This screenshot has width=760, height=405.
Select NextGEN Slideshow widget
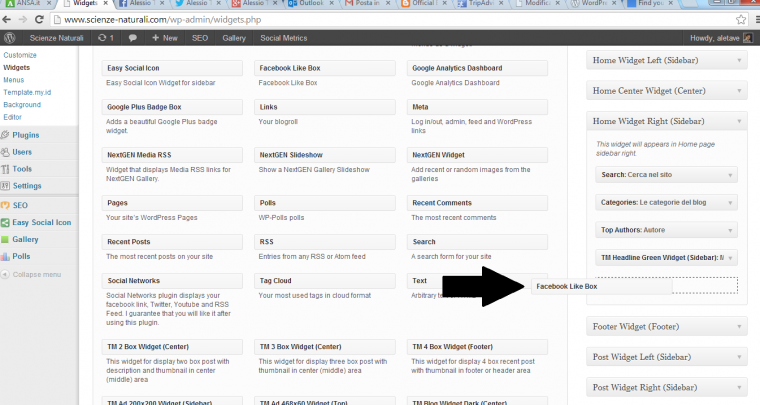pyautogui.click(x=325, y=155)
